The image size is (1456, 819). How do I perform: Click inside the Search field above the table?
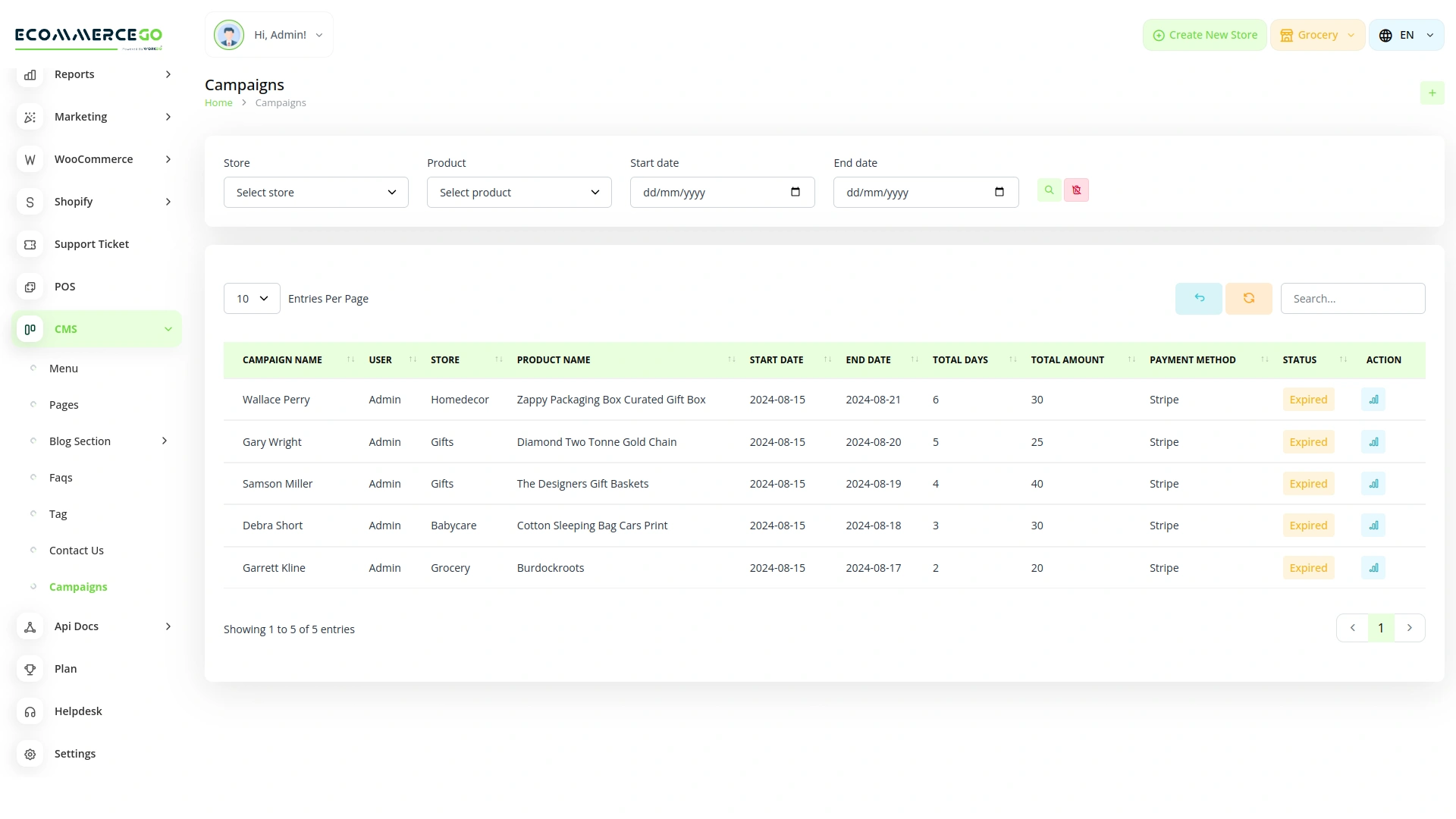[x=1353, y=298]
